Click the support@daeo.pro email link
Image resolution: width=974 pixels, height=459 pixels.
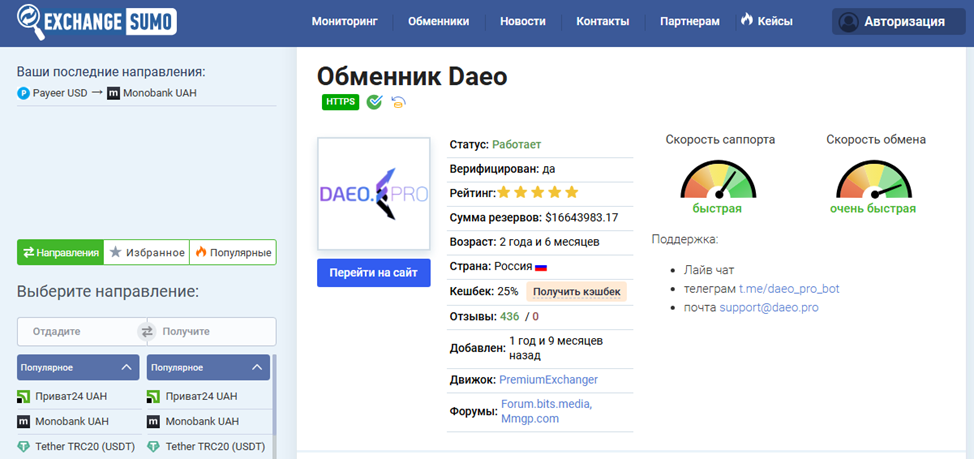pos(769,307)
